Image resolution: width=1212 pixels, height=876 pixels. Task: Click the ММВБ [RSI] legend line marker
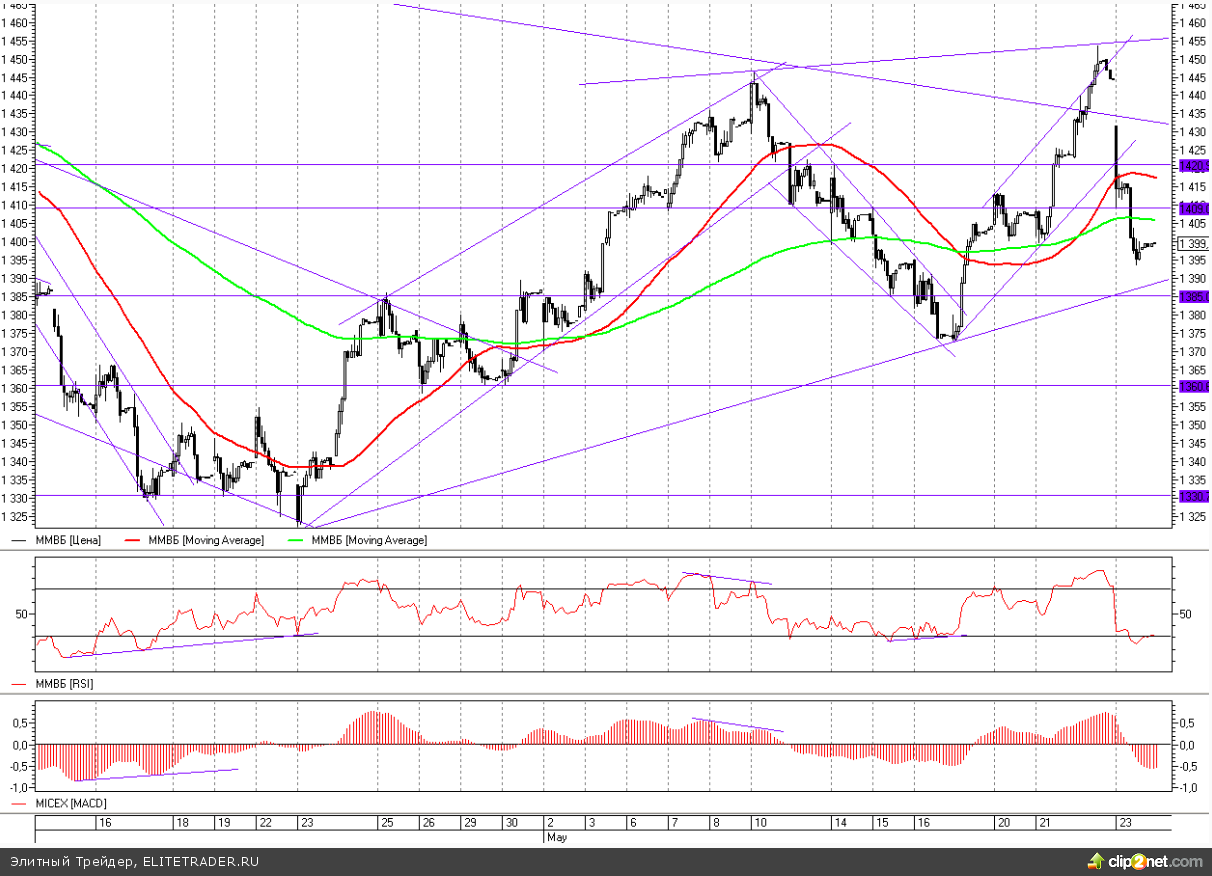click(19, 683)
